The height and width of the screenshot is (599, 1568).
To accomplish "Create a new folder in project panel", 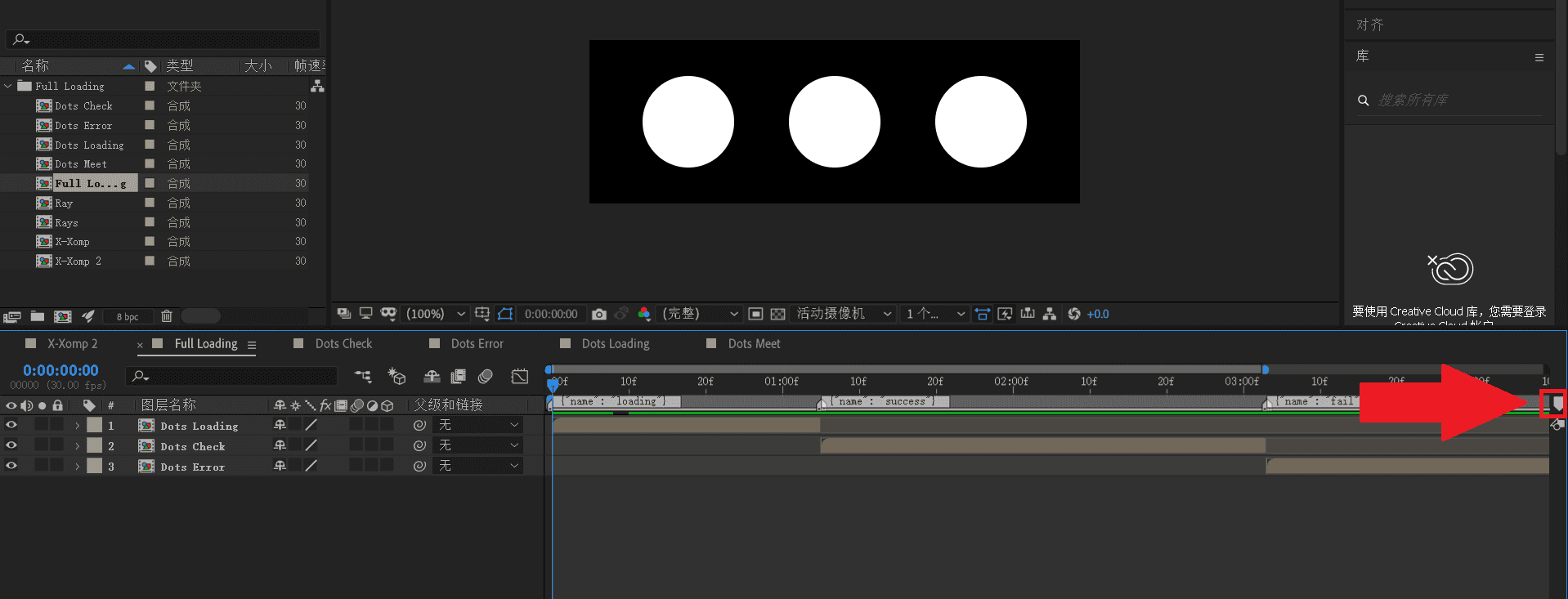I will tap(38, 316).
